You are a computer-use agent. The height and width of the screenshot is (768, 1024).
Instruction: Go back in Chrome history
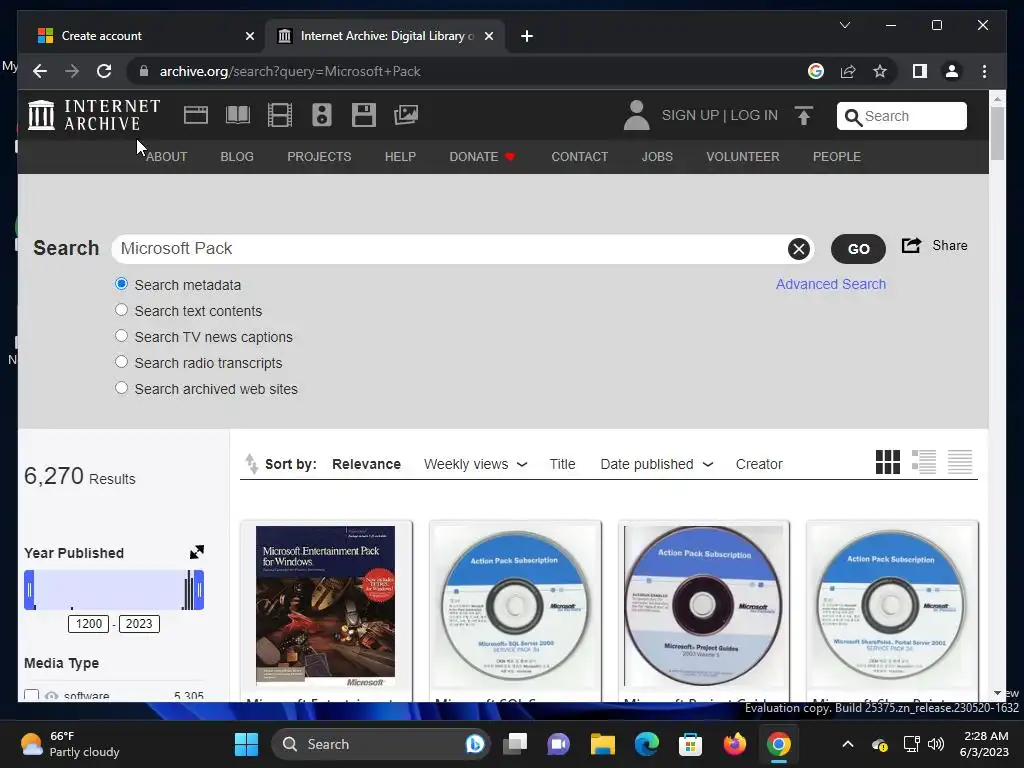[40, 71]
